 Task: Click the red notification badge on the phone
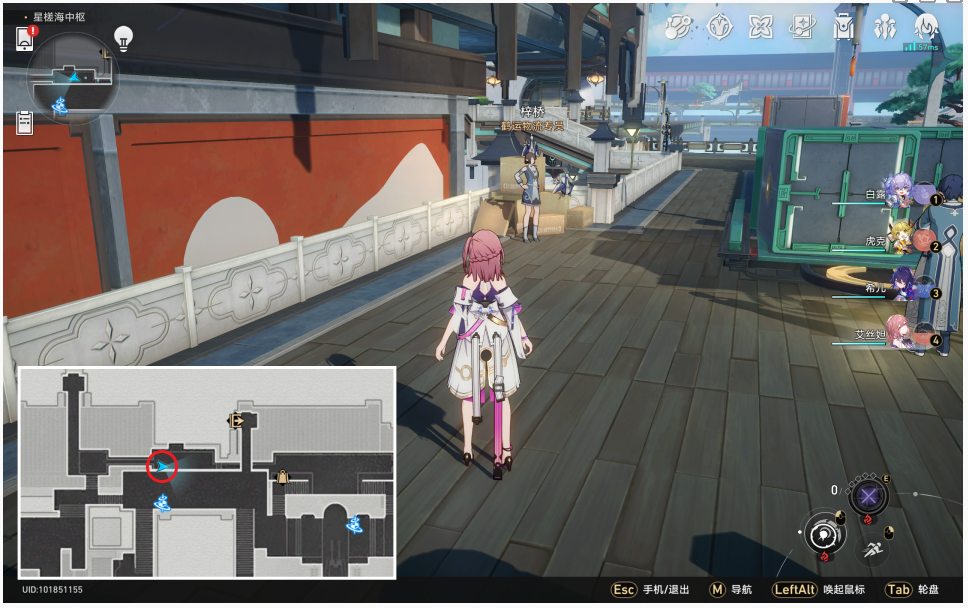pos(33,30)
